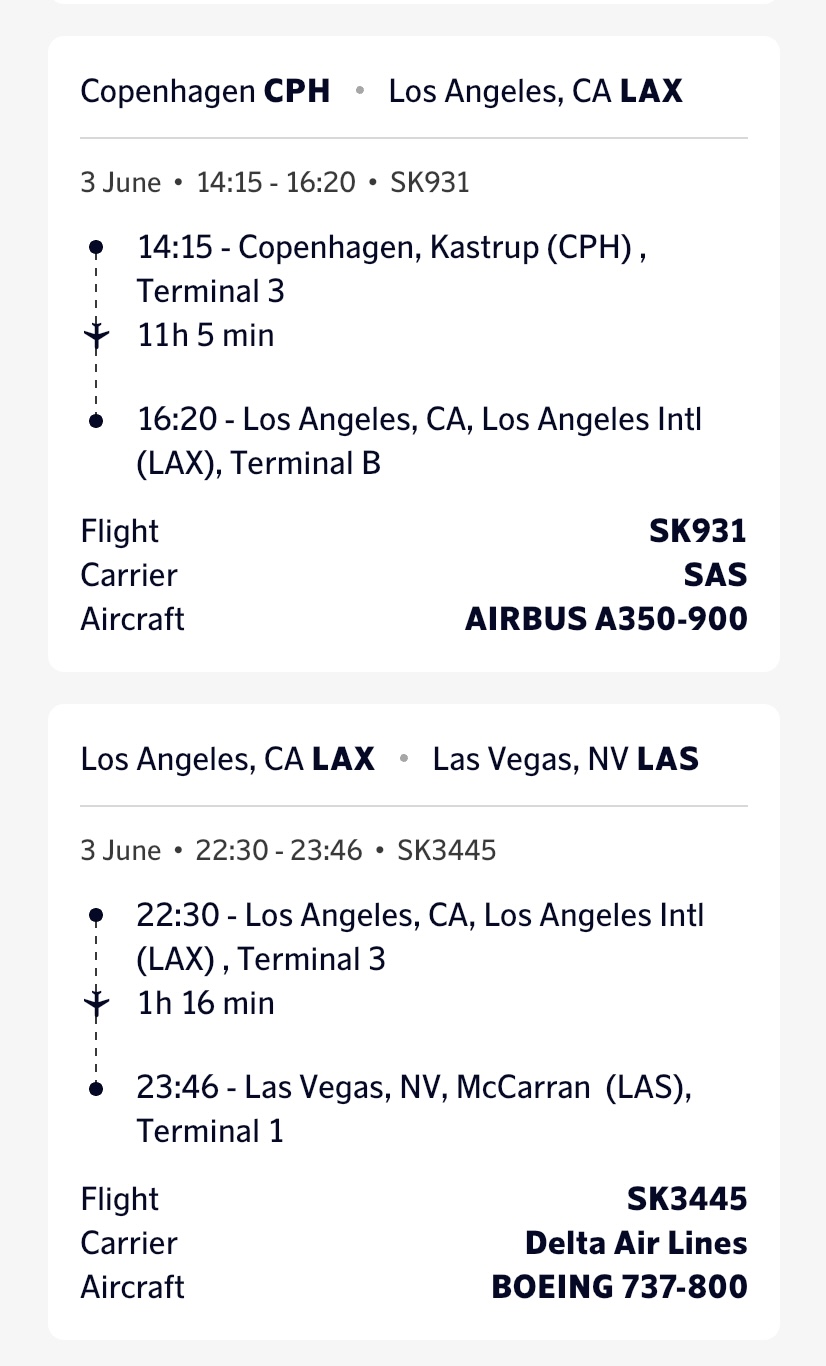Click the 1h 16 min flight duration
The height and width of the screenshot is (1366, 826).
click(x=205, y=1003)
